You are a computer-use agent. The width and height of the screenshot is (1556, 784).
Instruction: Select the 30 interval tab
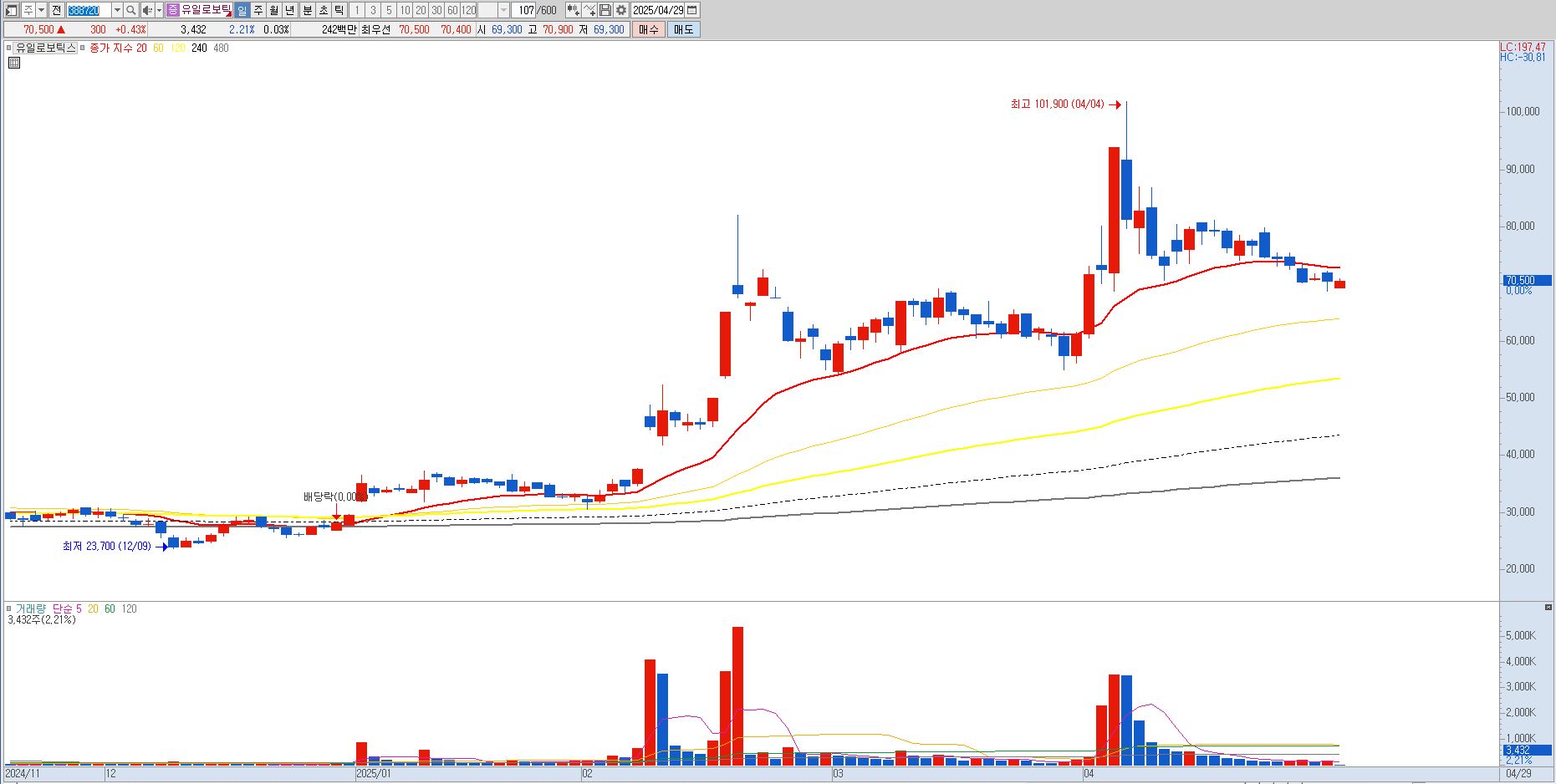tap(436, 10)
